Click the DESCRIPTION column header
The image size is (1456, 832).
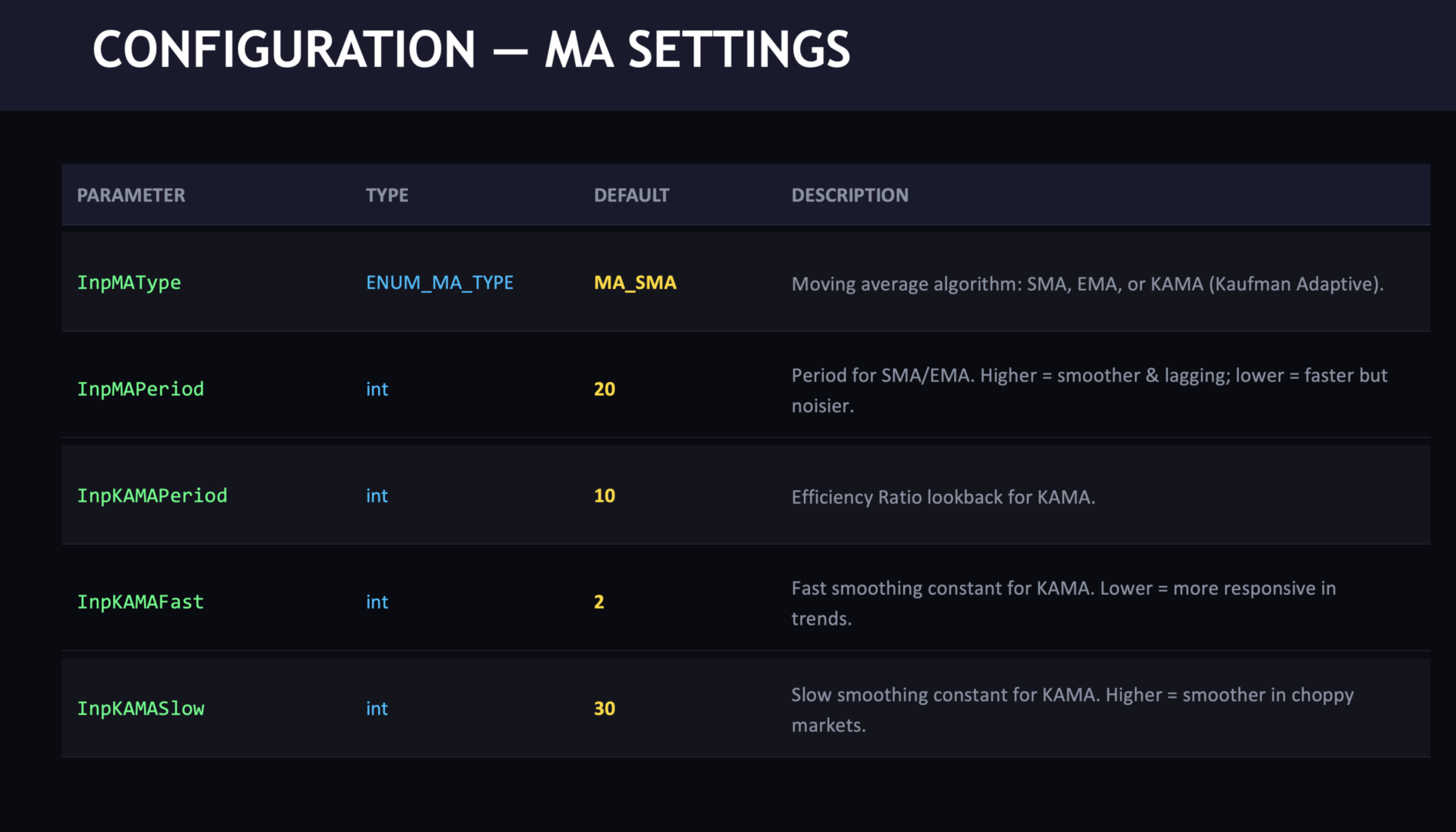[x=849, y=196]
